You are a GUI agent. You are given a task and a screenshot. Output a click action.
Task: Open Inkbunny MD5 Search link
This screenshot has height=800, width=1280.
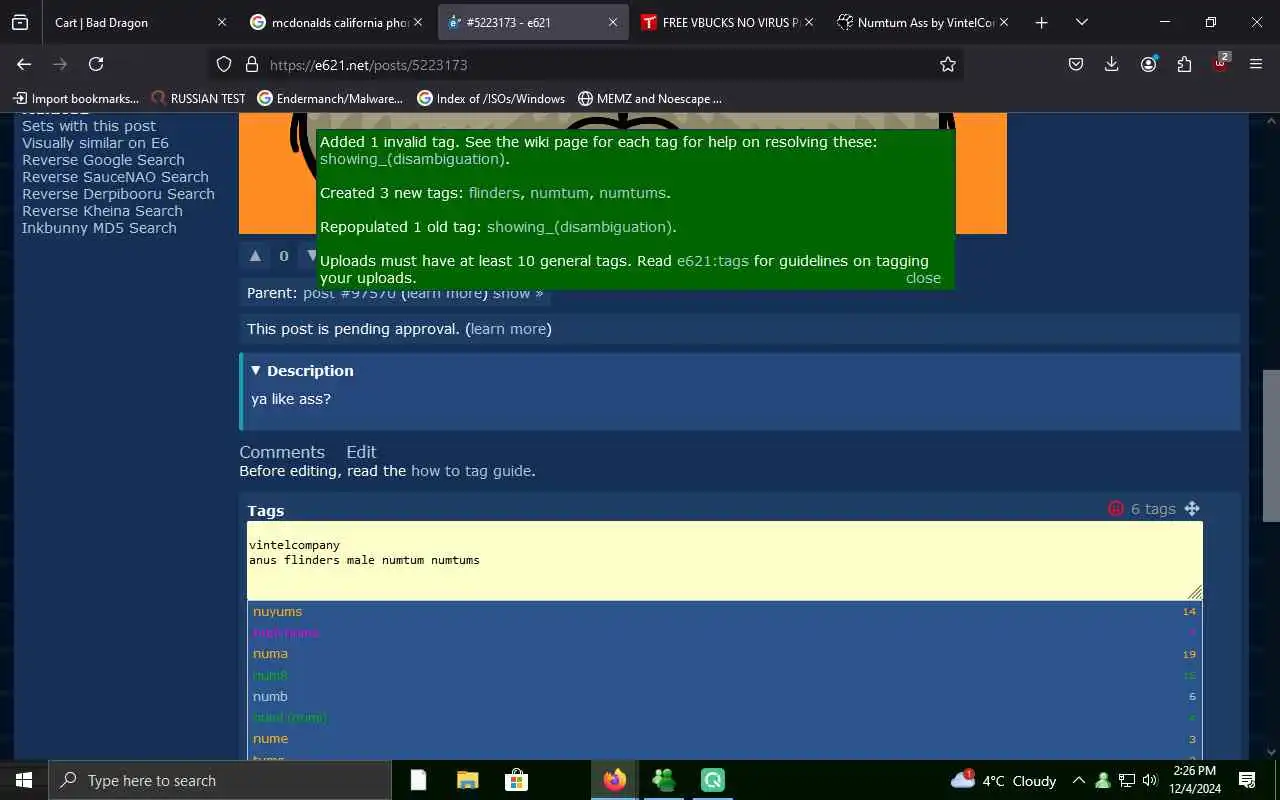coord(99,228)
